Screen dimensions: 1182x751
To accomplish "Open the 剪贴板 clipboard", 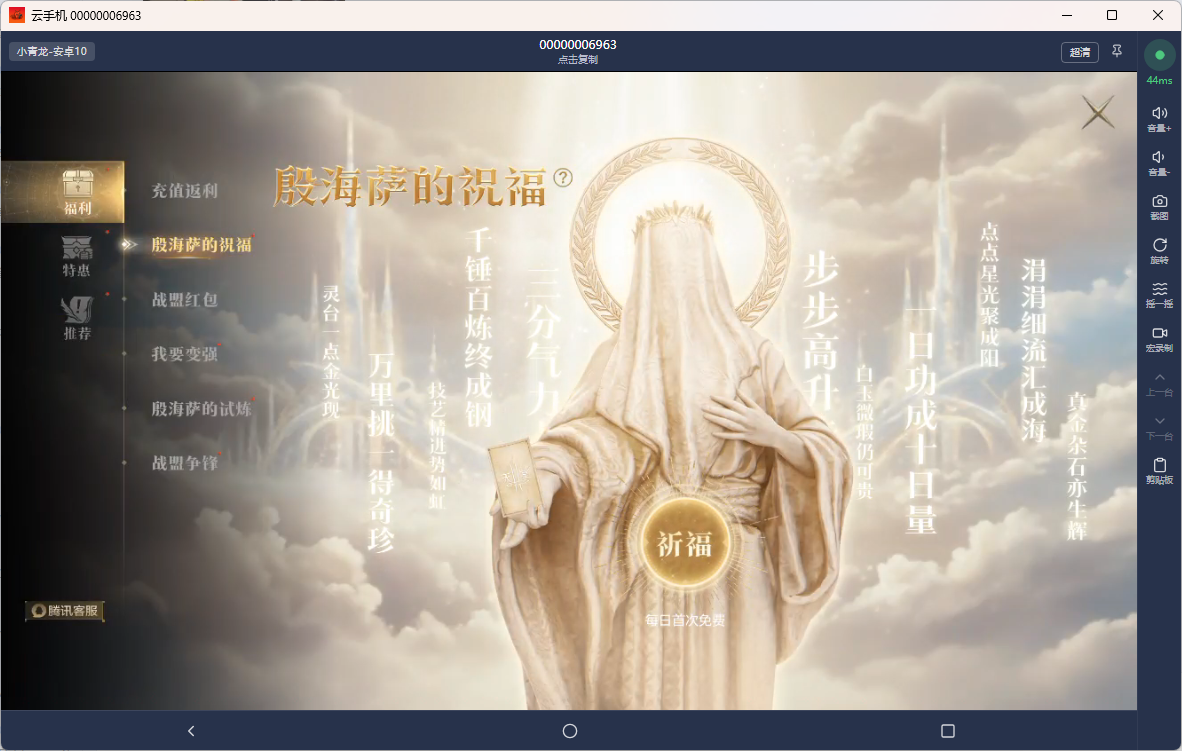I will [x=1159, y=471].
